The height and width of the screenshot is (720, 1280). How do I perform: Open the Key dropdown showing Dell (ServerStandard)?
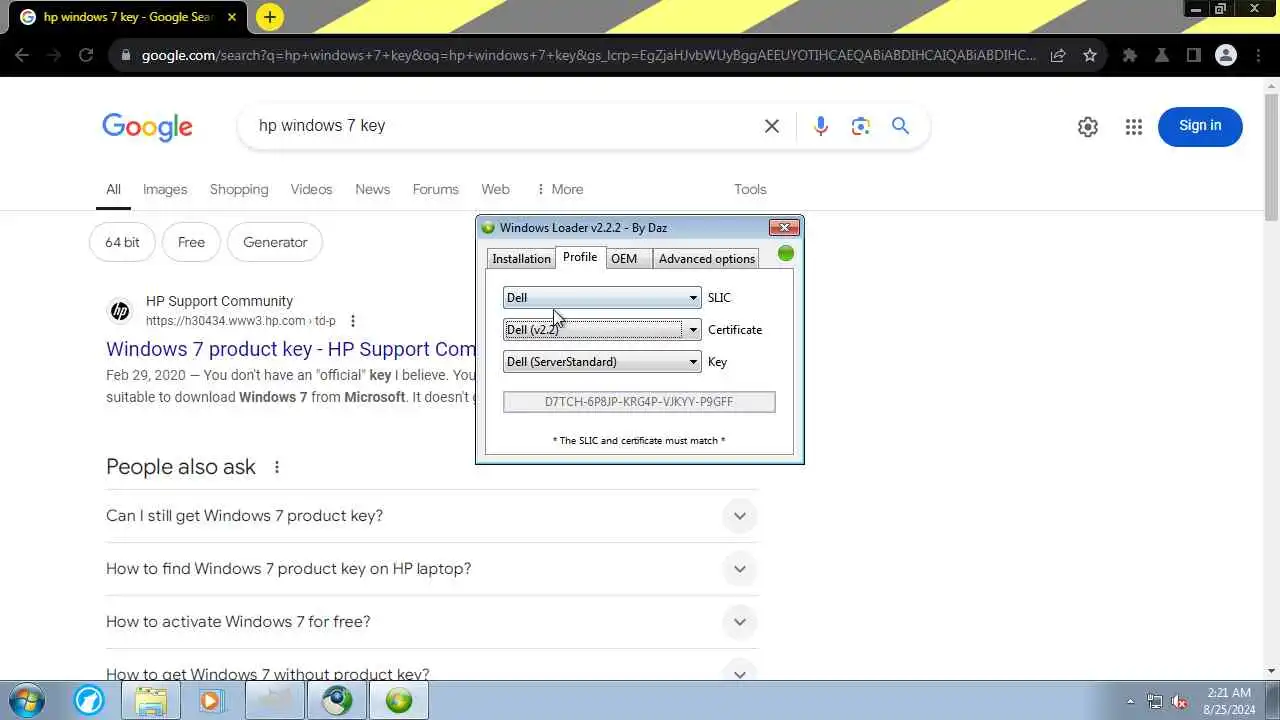coord(602,362)
